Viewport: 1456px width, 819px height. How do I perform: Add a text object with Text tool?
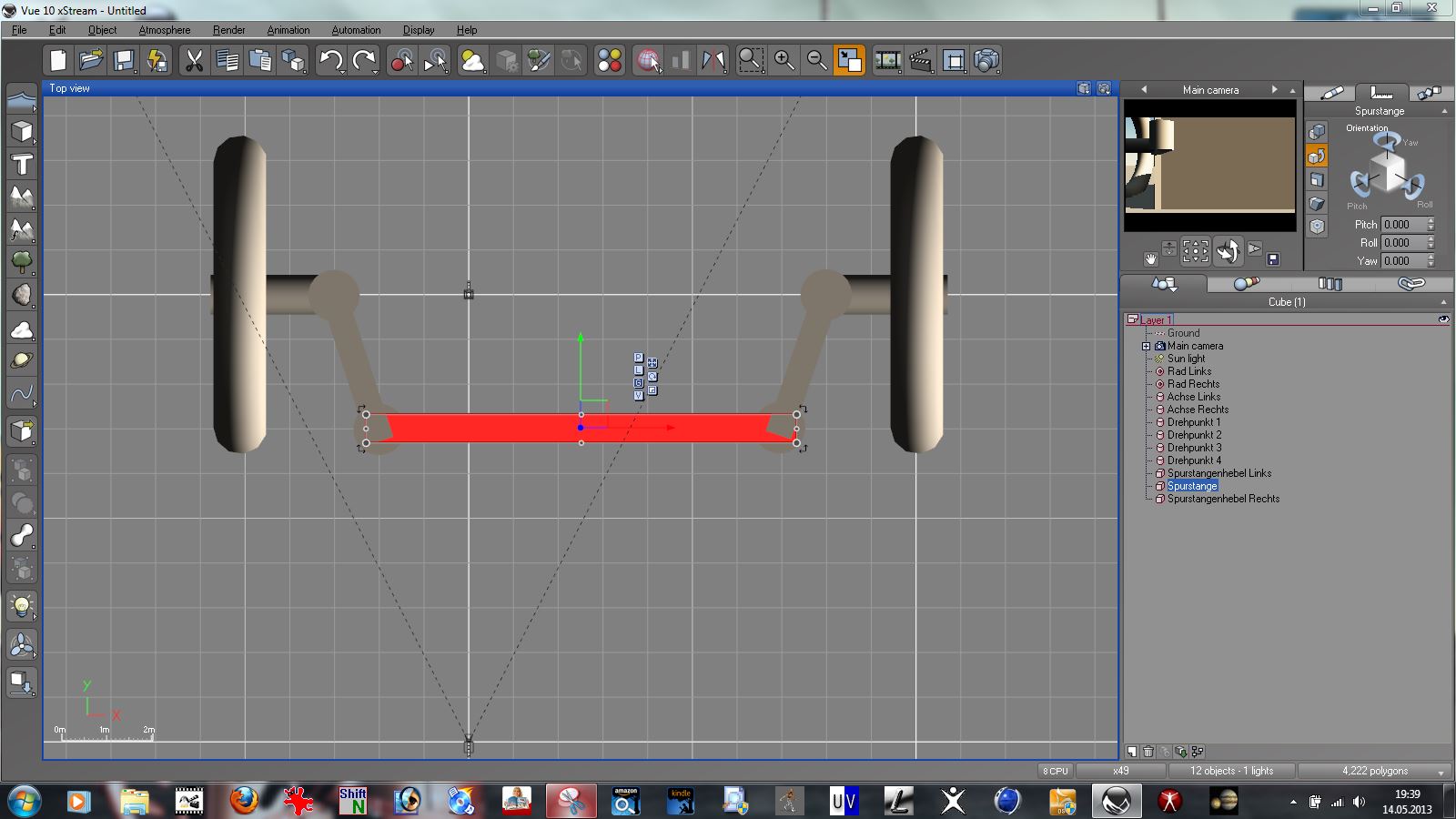22,165
